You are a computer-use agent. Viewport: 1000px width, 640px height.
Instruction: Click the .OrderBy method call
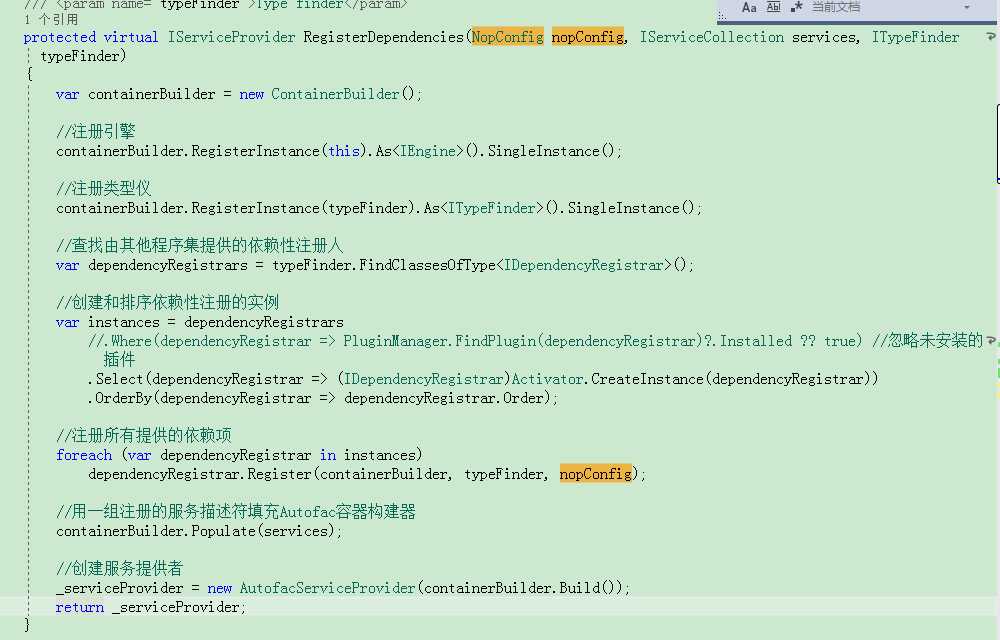click(x=124, y=398)
